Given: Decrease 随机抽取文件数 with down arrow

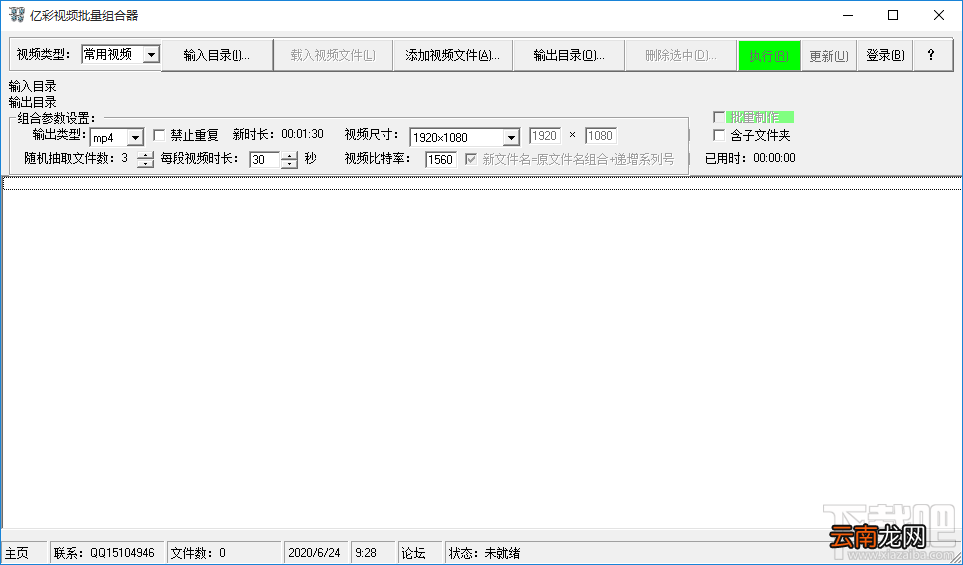Looking at the screenshot, I should (145, 163).
